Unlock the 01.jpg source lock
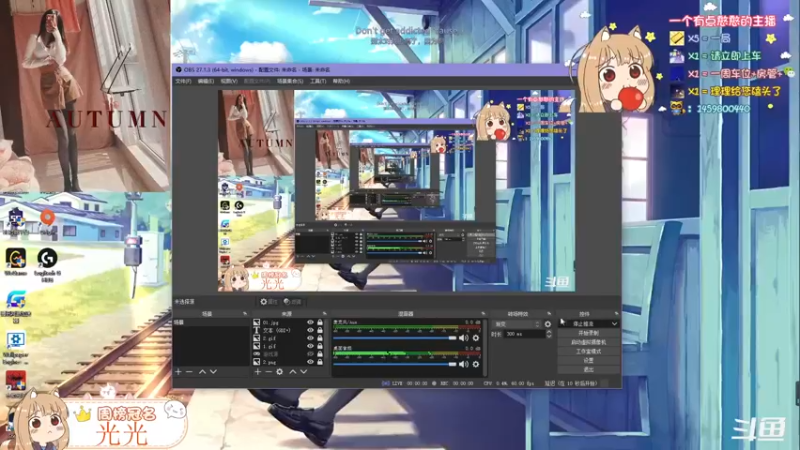 pyautogui.click(x=320, y=322)
